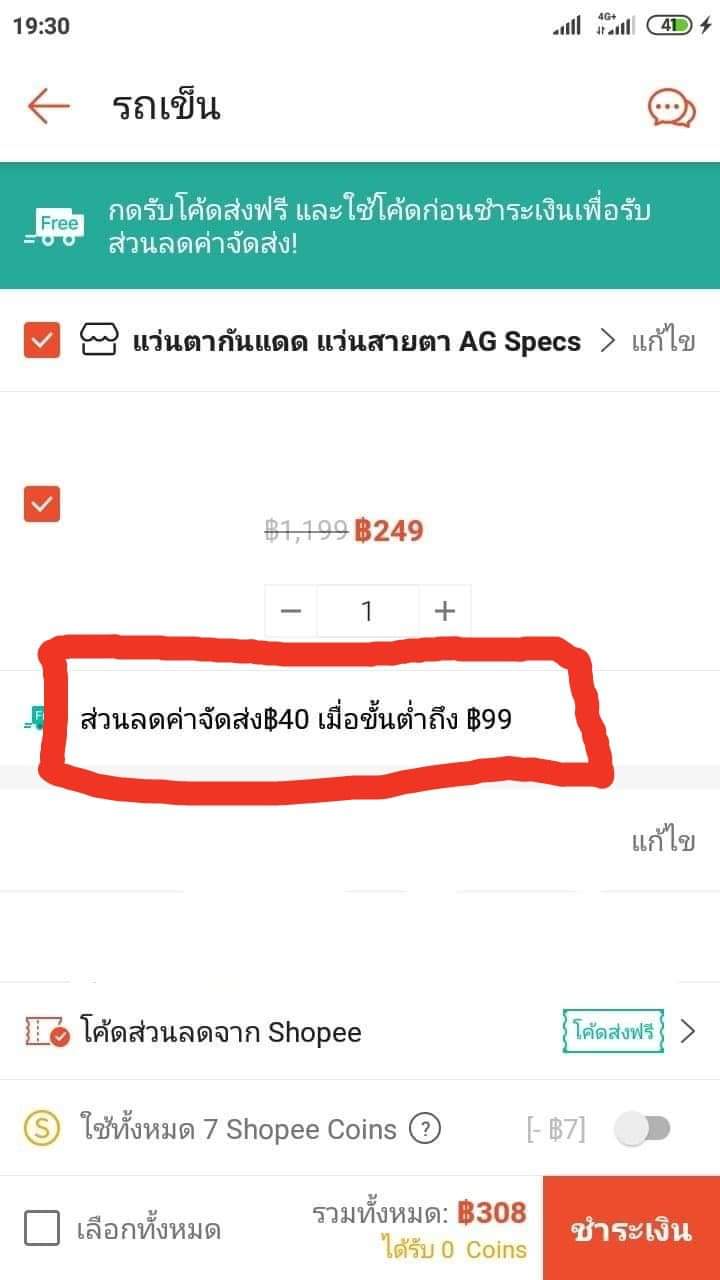This screenshot has height=1280, width=720.
Task: Increase quantity with the plus button
Action: coord(445,611)
